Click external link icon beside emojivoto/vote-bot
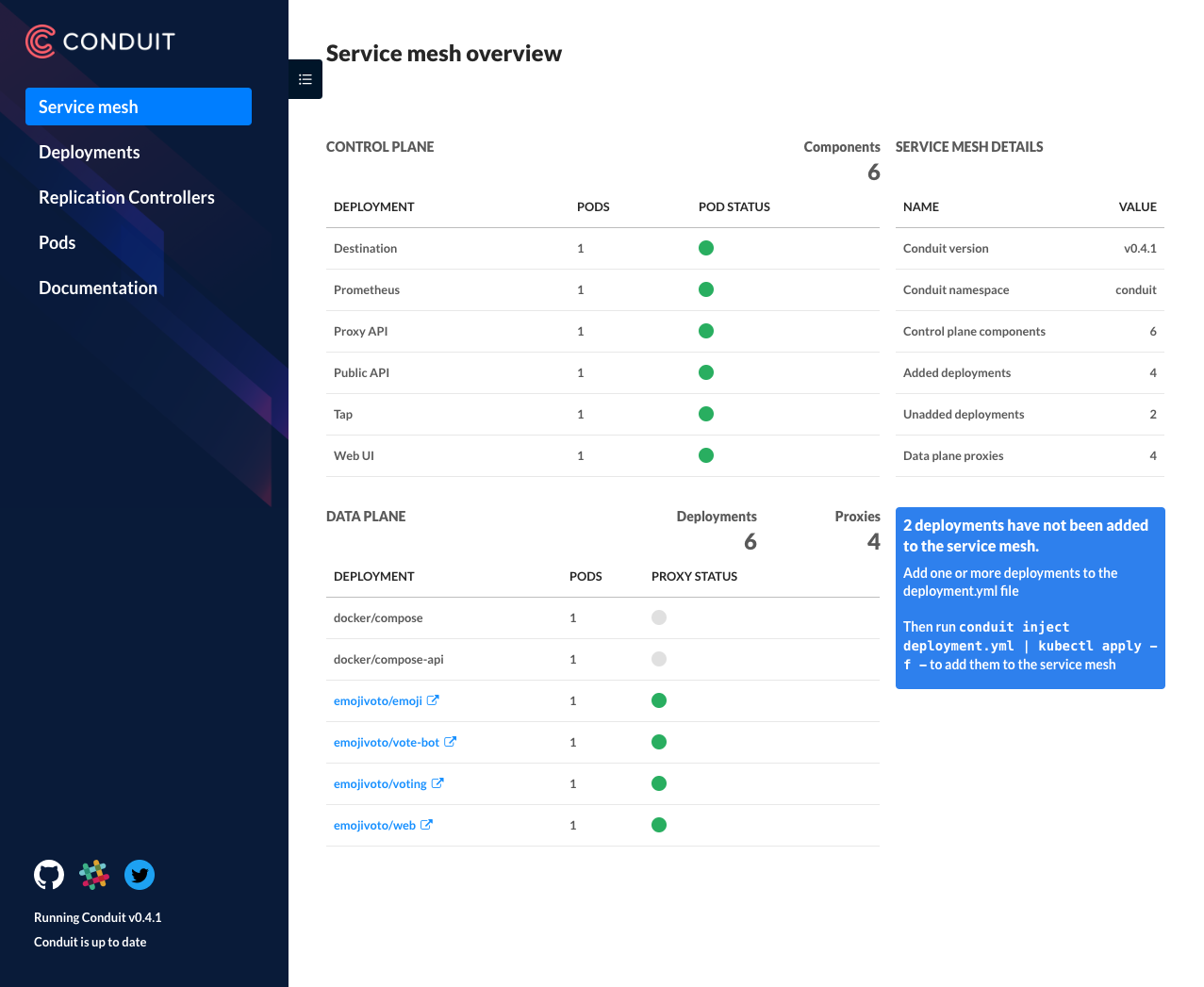Viewport: 1204px width, 987px height. (451, 742)
